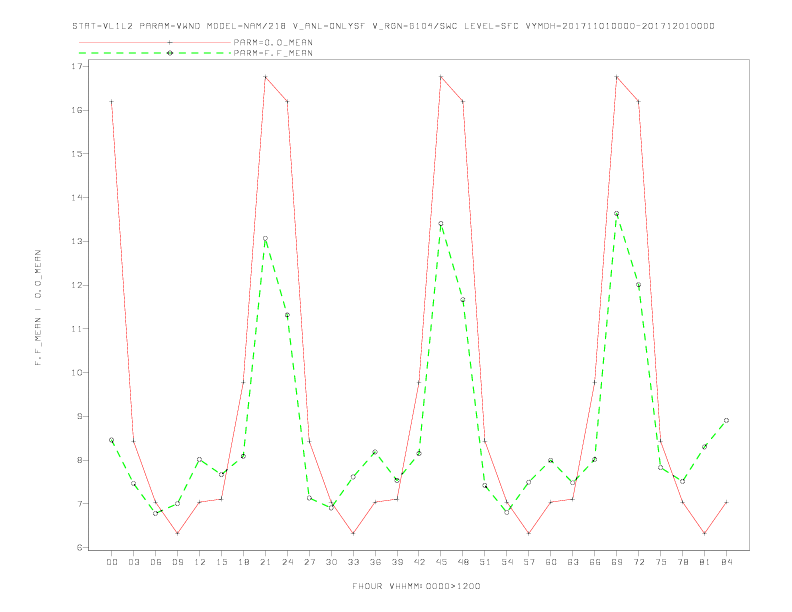Click the 69 tick label on the x-axis
Screen dimensions: 792x612
coord(617,562)
